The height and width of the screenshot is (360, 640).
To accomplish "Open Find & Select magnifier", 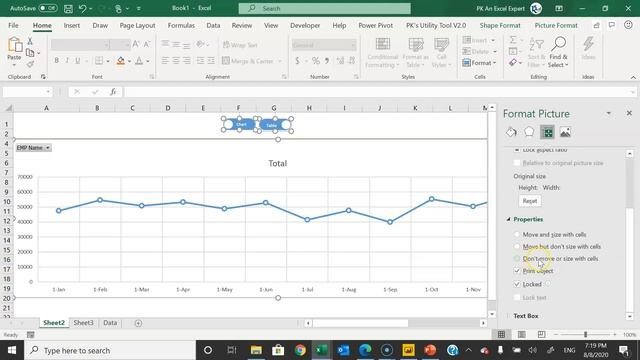I will tap(558, 53).
